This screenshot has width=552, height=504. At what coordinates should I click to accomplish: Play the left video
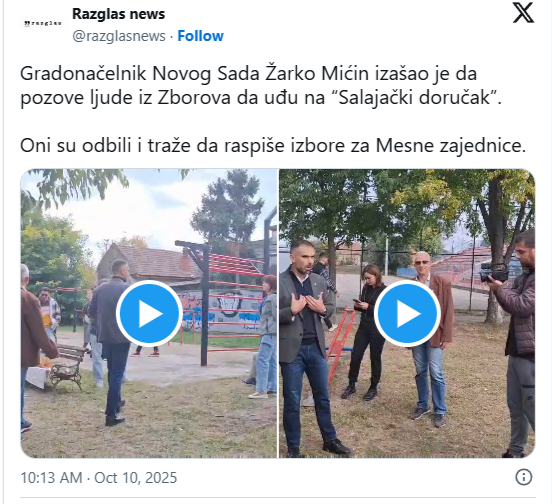(150, 313)
